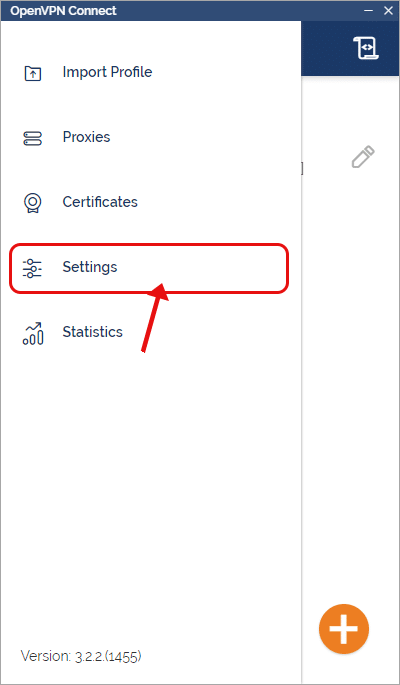The height and width of the screenshot is (685, 400).
Task: Open the log file icon in header
Action: (366, 48)
